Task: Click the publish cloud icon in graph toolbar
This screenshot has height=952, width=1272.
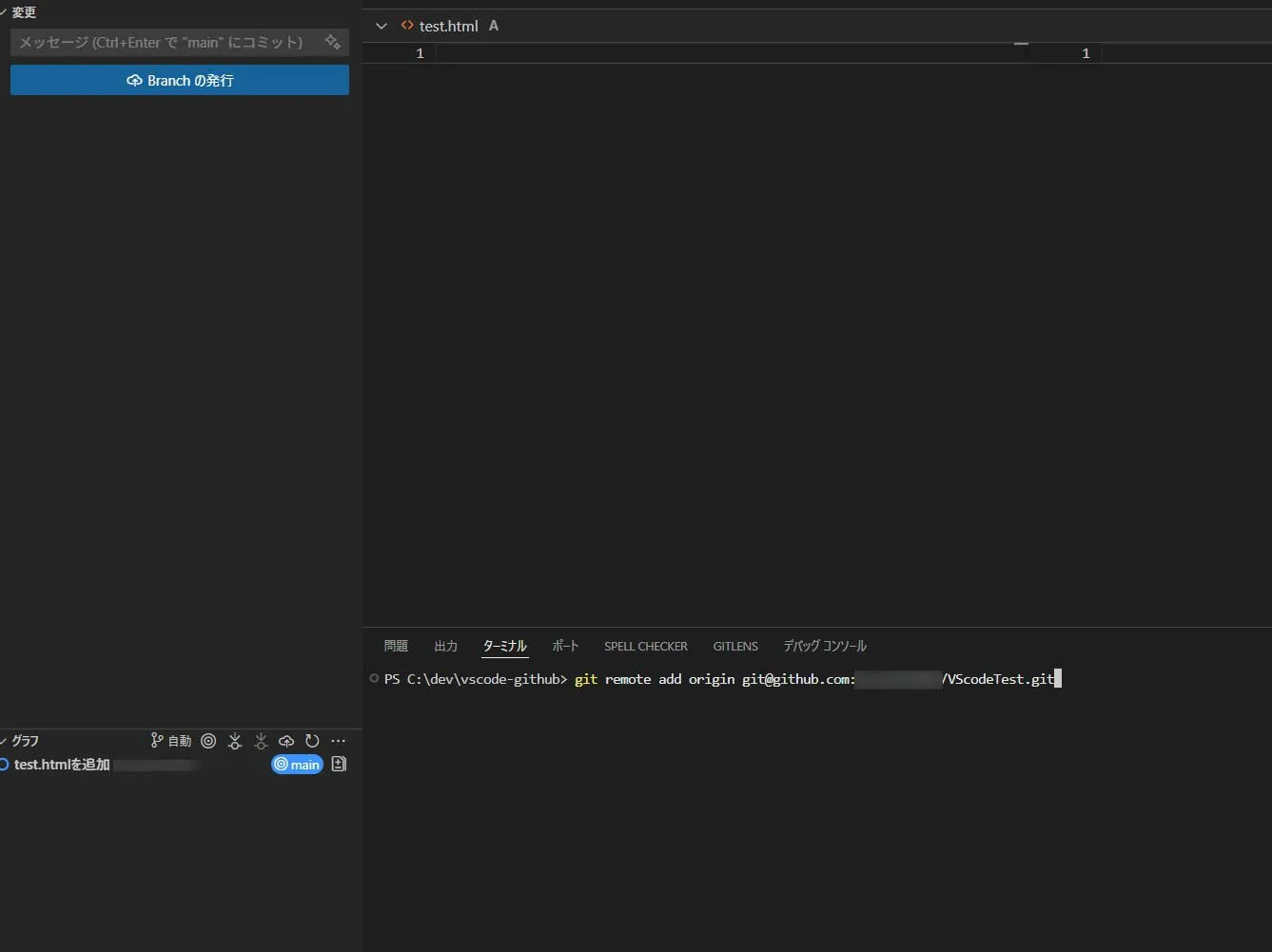Action: click(286, 741)
